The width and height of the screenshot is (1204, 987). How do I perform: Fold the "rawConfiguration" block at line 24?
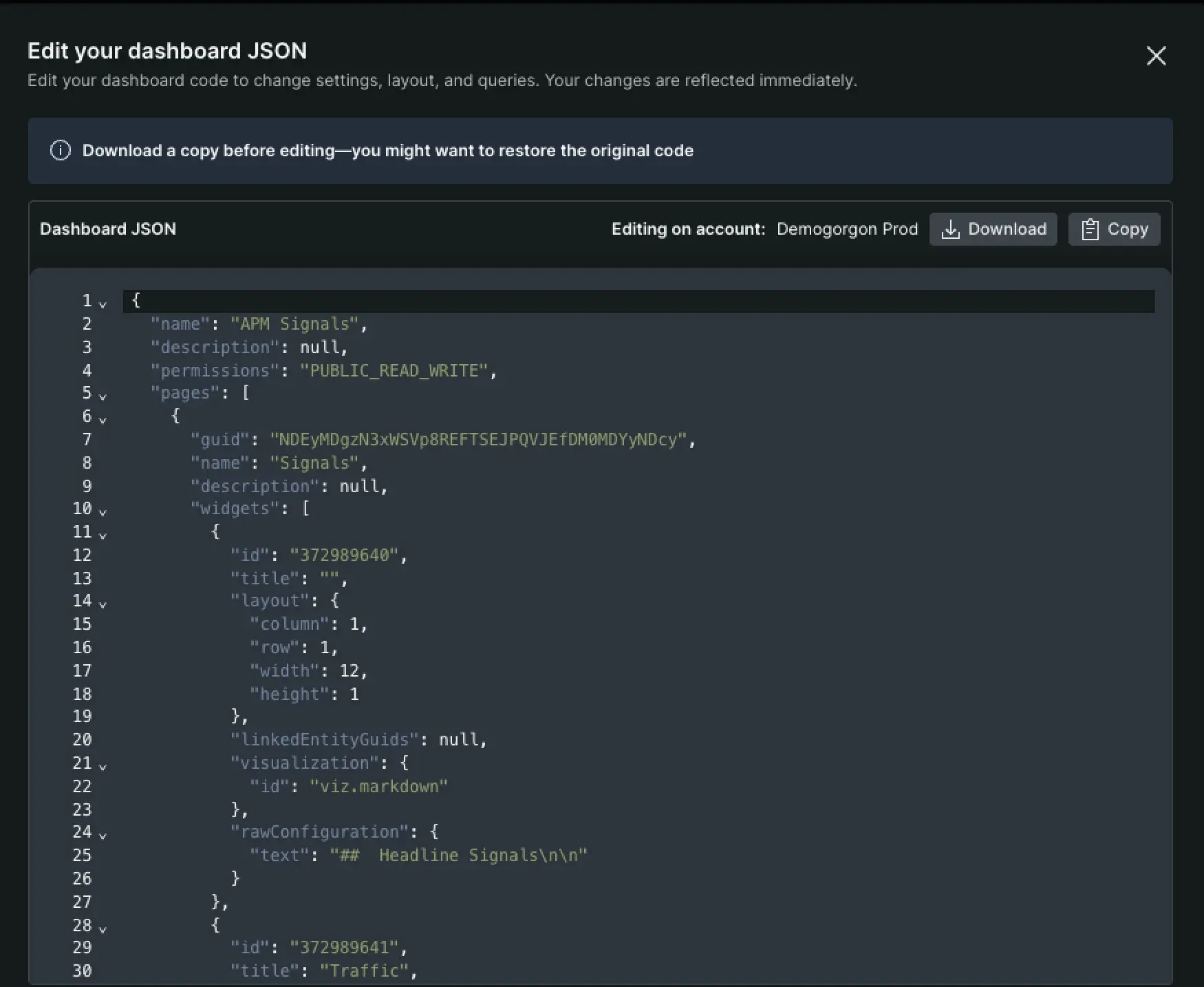coord(103,835)
